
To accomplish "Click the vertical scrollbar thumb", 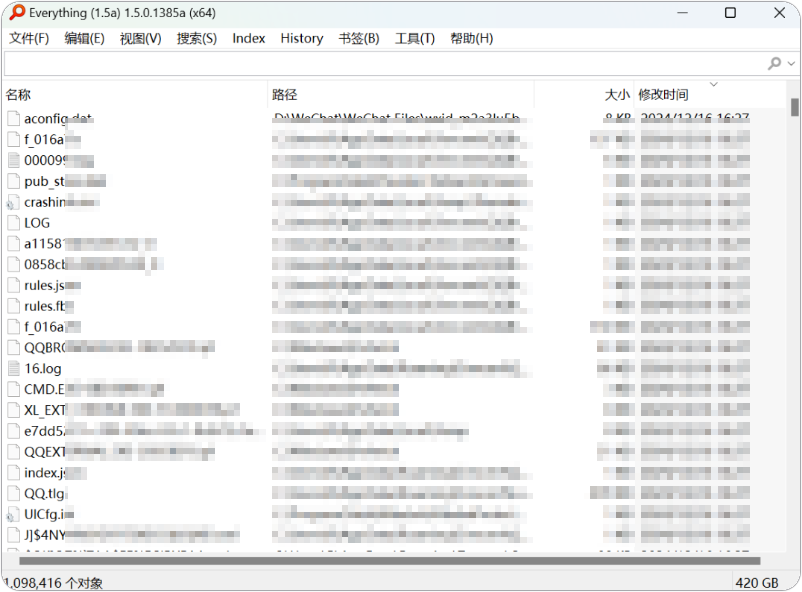I will (x=794, y=107).
